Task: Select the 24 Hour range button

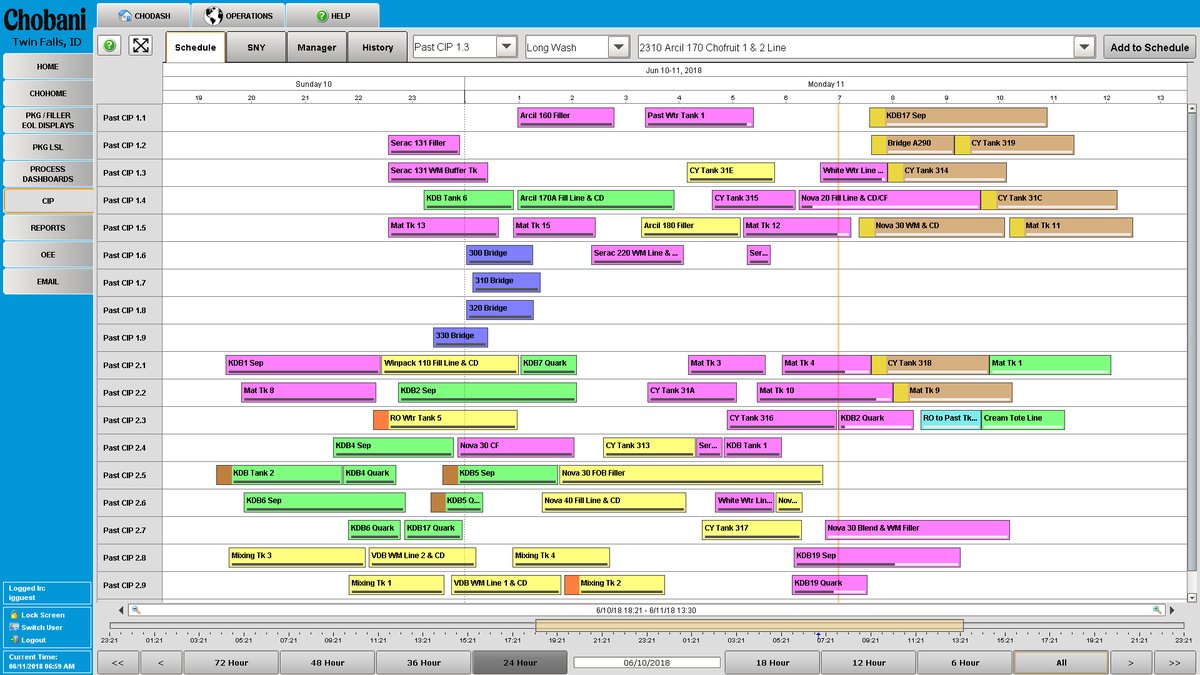Action: click(519, 662)
